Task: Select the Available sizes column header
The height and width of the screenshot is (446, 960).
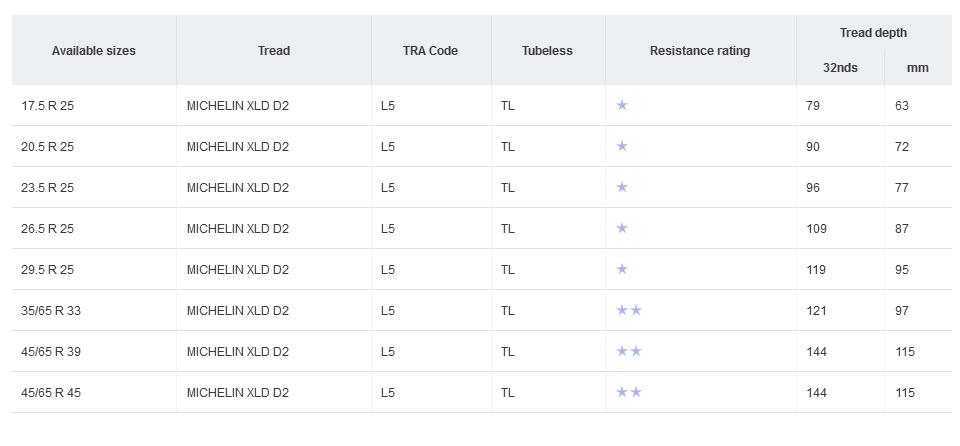Action: [x=94, y=51]
